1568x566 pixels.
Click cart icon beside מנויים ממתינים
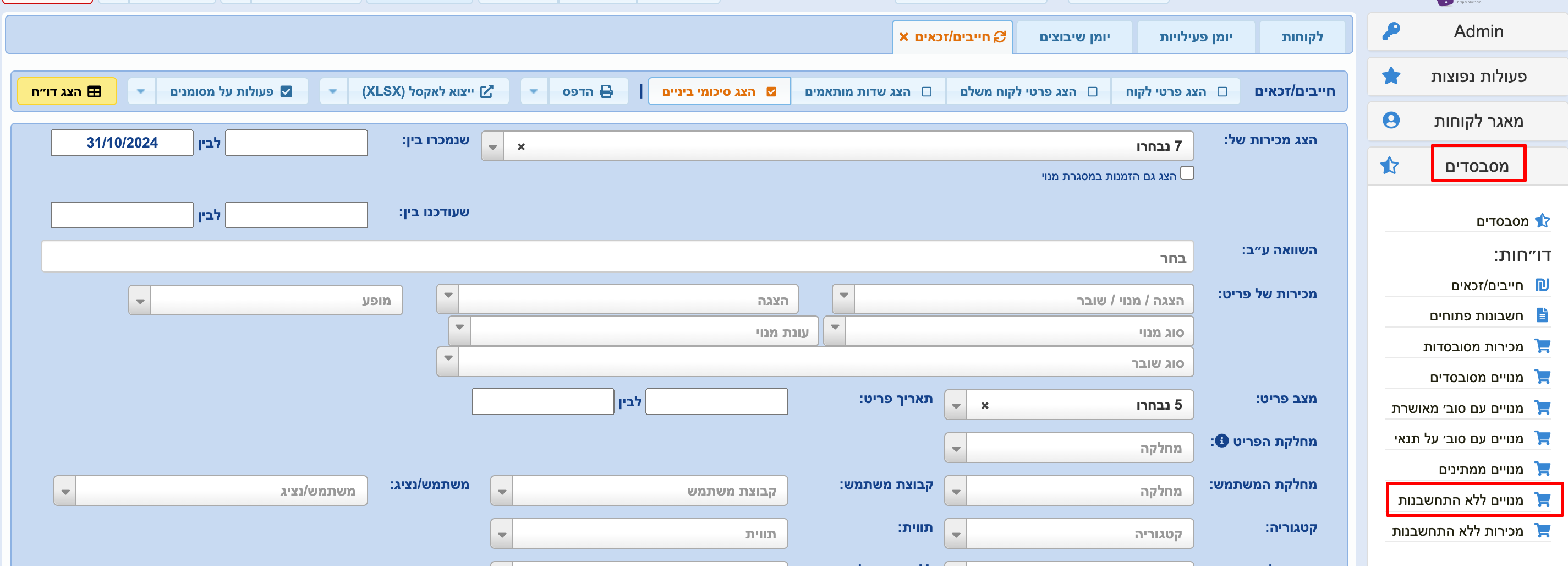(1543, 469)
